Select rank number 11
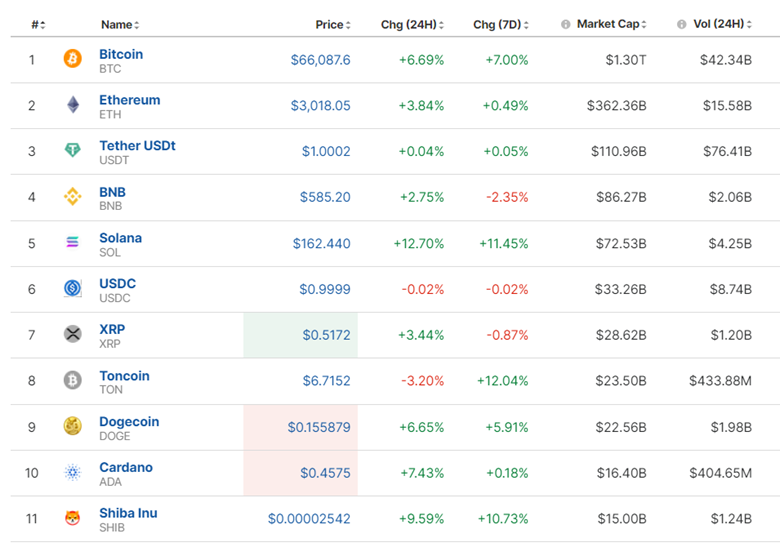Viewport: 780px width, 547px height. [x=31, y=519]
